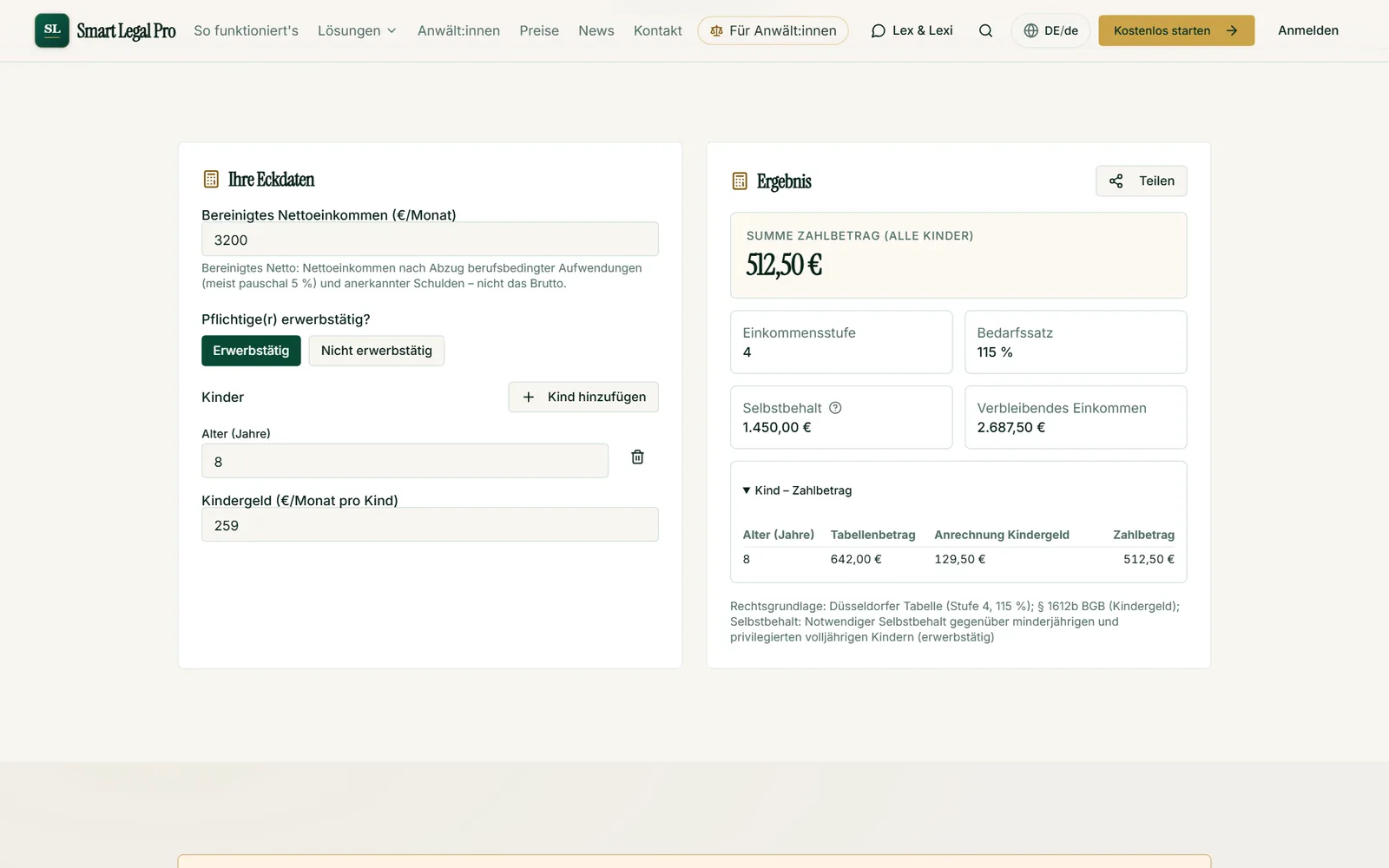Focus the Alter (Jahre) input field
1389x868 pixels.
(x=405, y=461)
